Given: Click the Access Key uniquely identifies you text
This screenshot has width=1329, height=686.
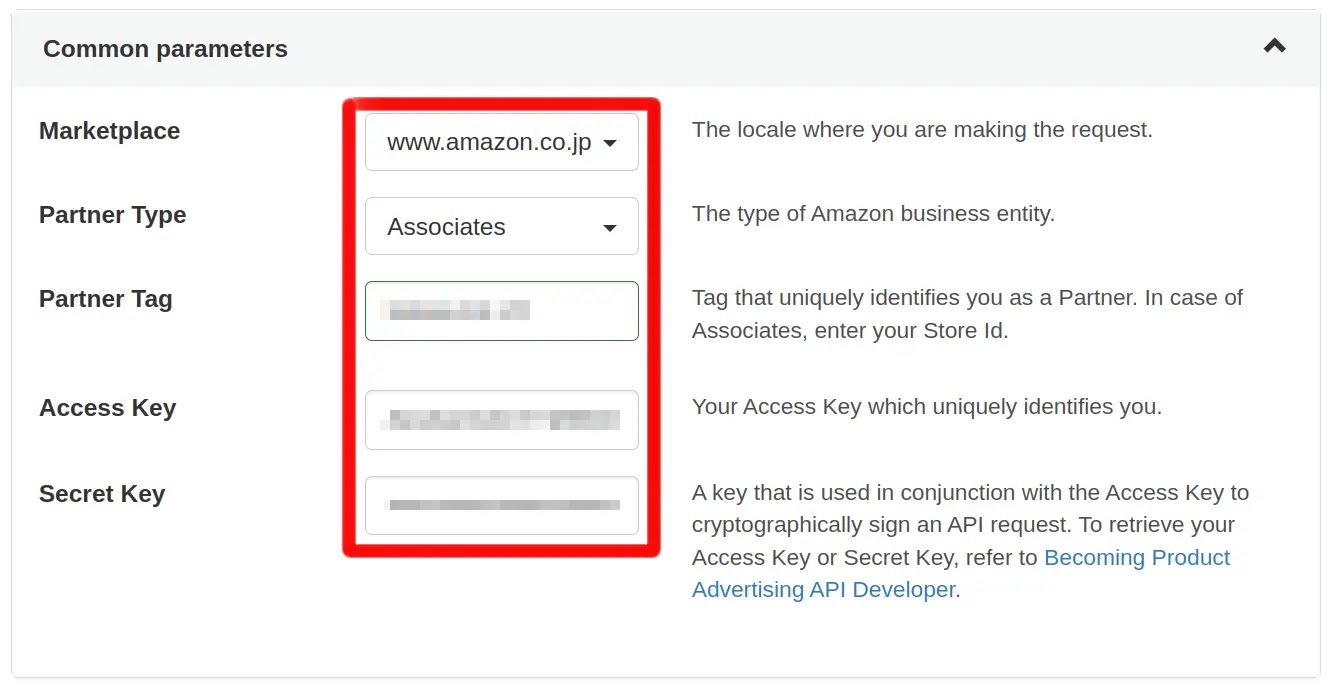Looking at the screenshot, I should (x=927, y=407).
